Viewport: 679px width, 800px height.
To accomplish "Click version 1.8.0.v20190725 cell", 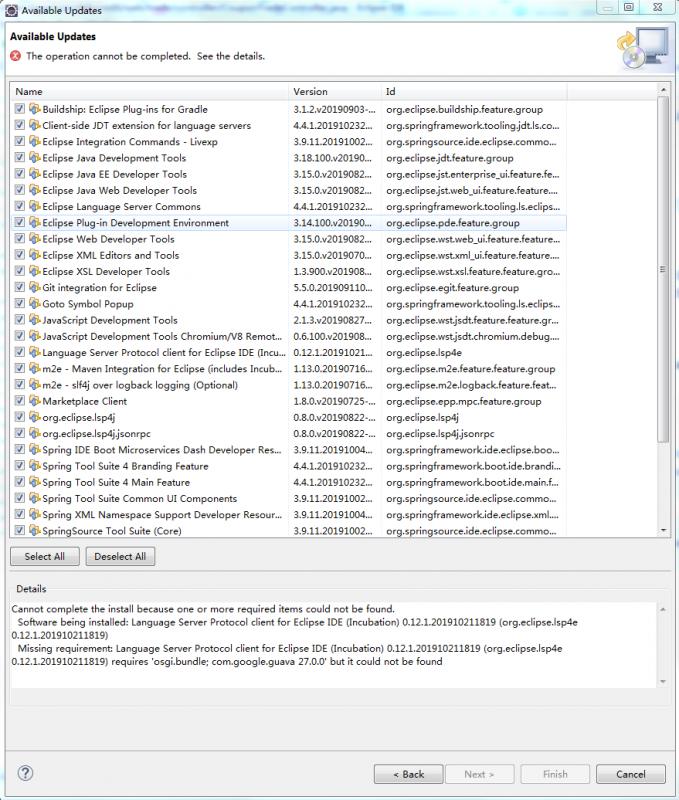I will [334, 402].
